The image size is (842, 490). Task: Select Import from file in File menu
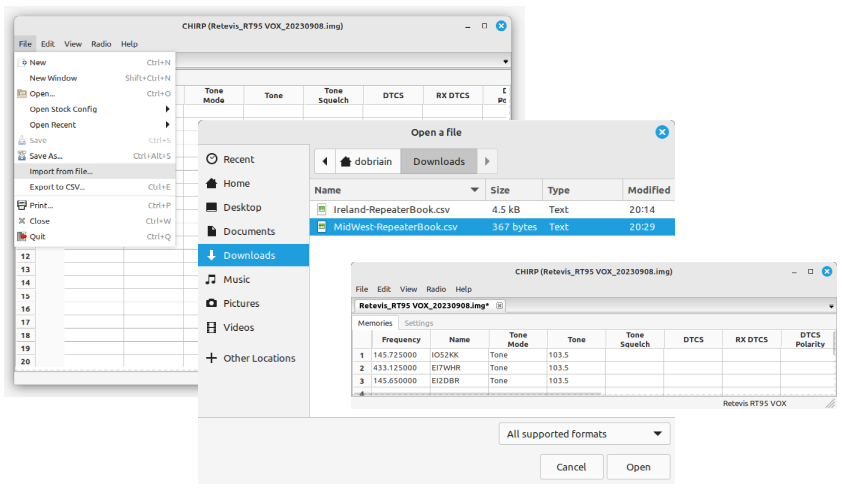pyautogui.click(x=95, y=171)
